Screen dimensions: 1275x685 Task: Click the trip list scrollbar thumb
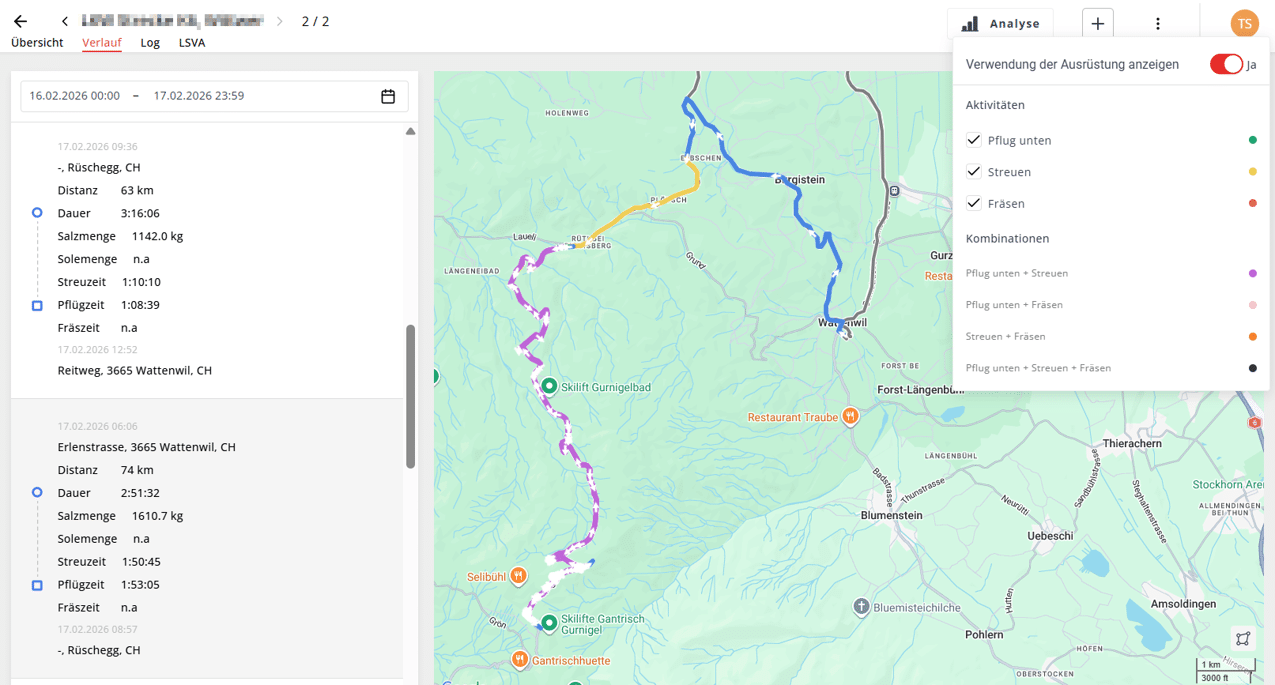[410, 396]
